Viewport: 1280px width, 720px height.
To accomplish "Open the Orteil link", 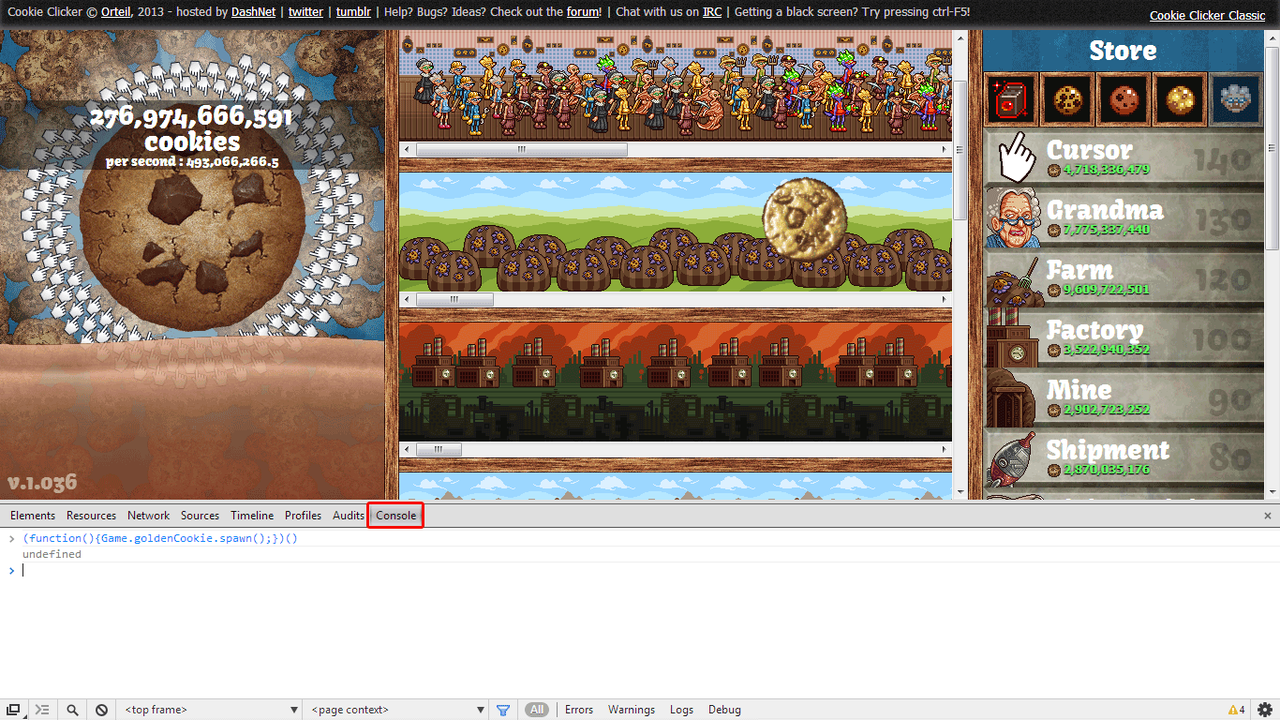I will pos(118,12).
